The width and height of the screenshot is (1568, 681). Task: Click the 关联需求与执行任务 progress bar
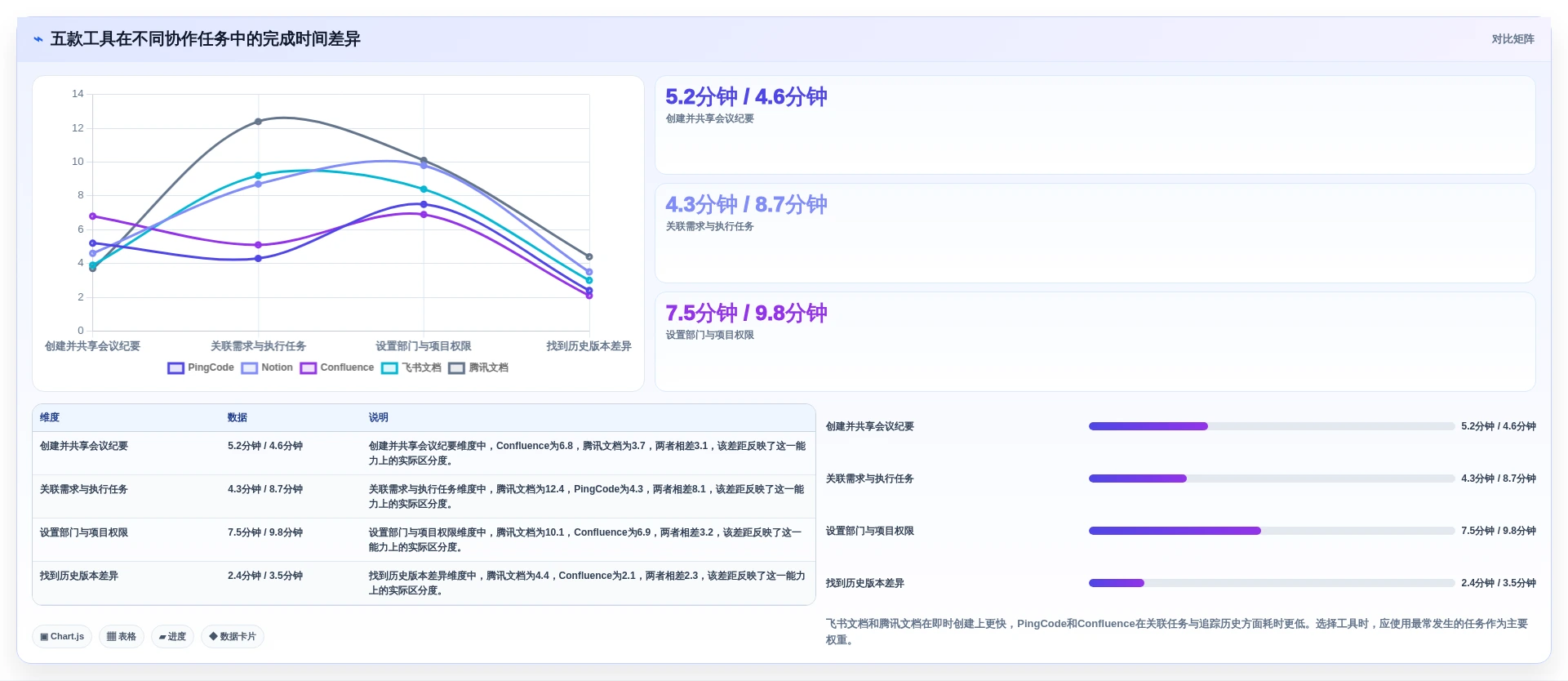click(x=1271, y=478)
